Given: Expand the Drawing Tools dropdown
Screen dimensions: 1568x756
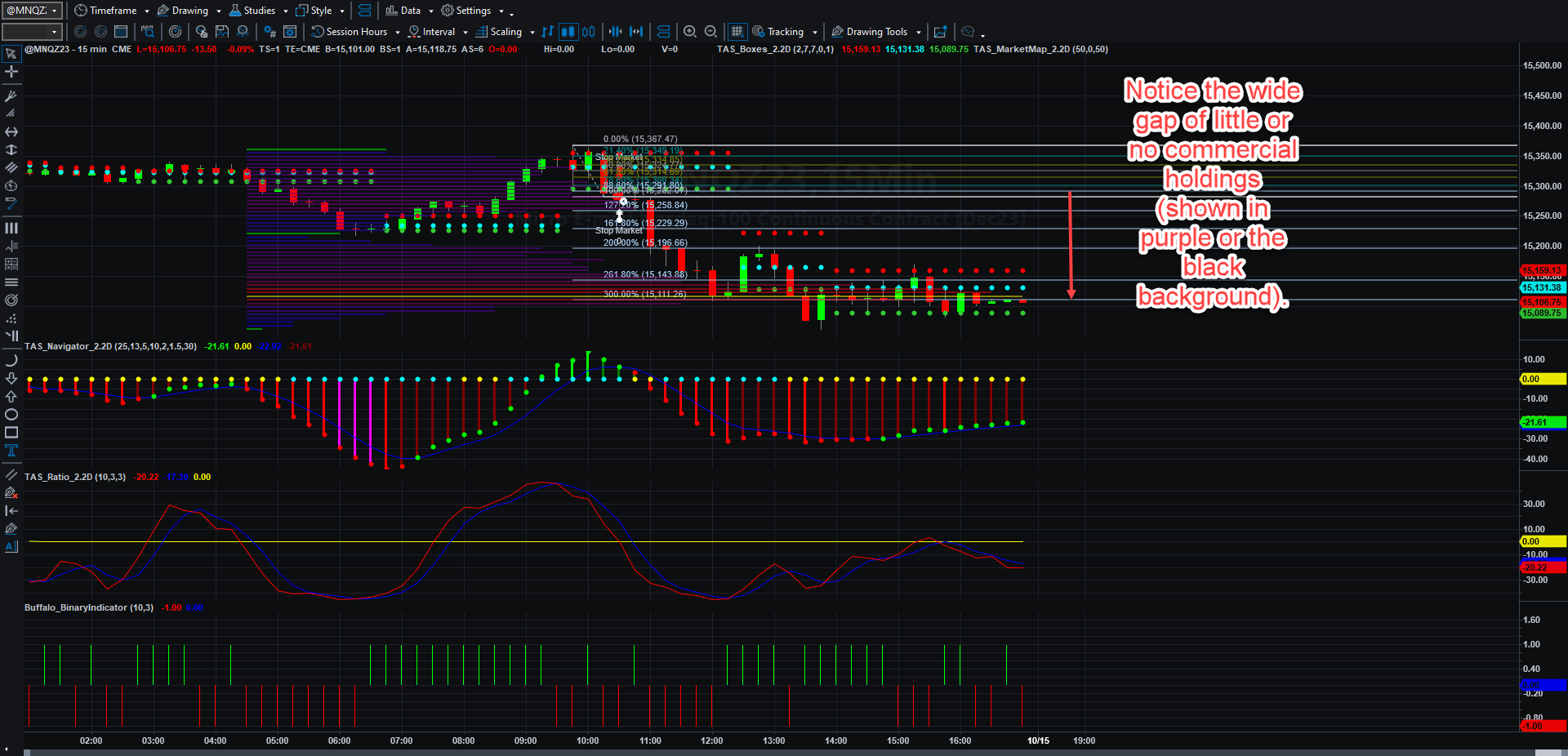Looking at the screenshot, I should pyautogui.click(x=877, y=32).
